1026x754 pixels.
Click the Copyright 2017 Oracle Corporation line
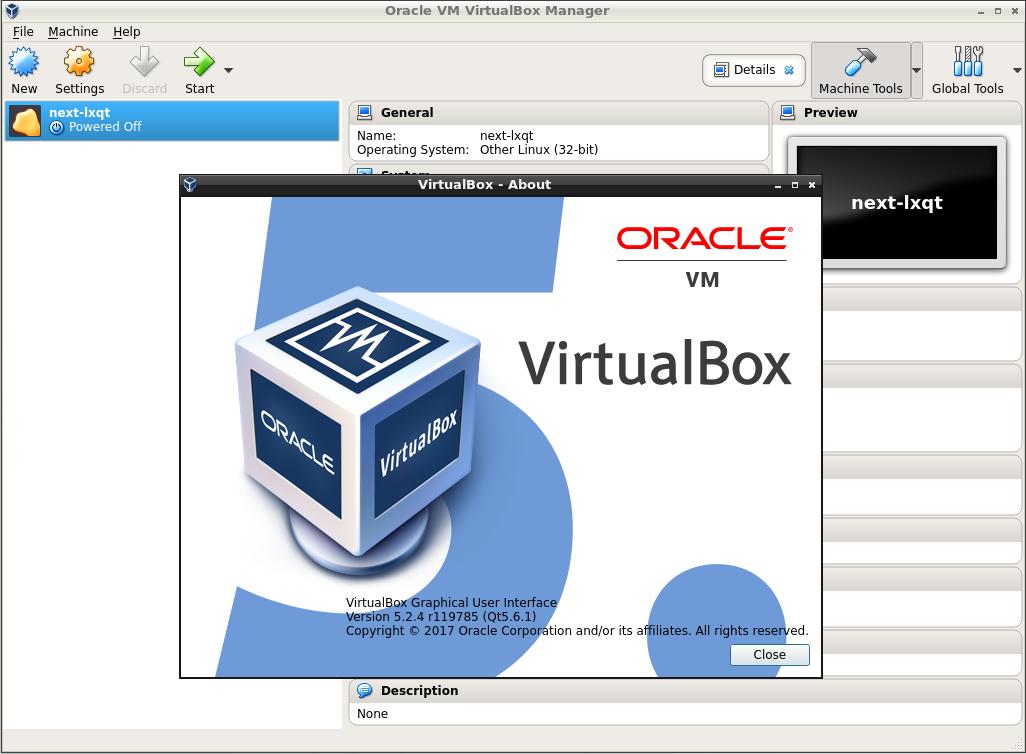577,631
